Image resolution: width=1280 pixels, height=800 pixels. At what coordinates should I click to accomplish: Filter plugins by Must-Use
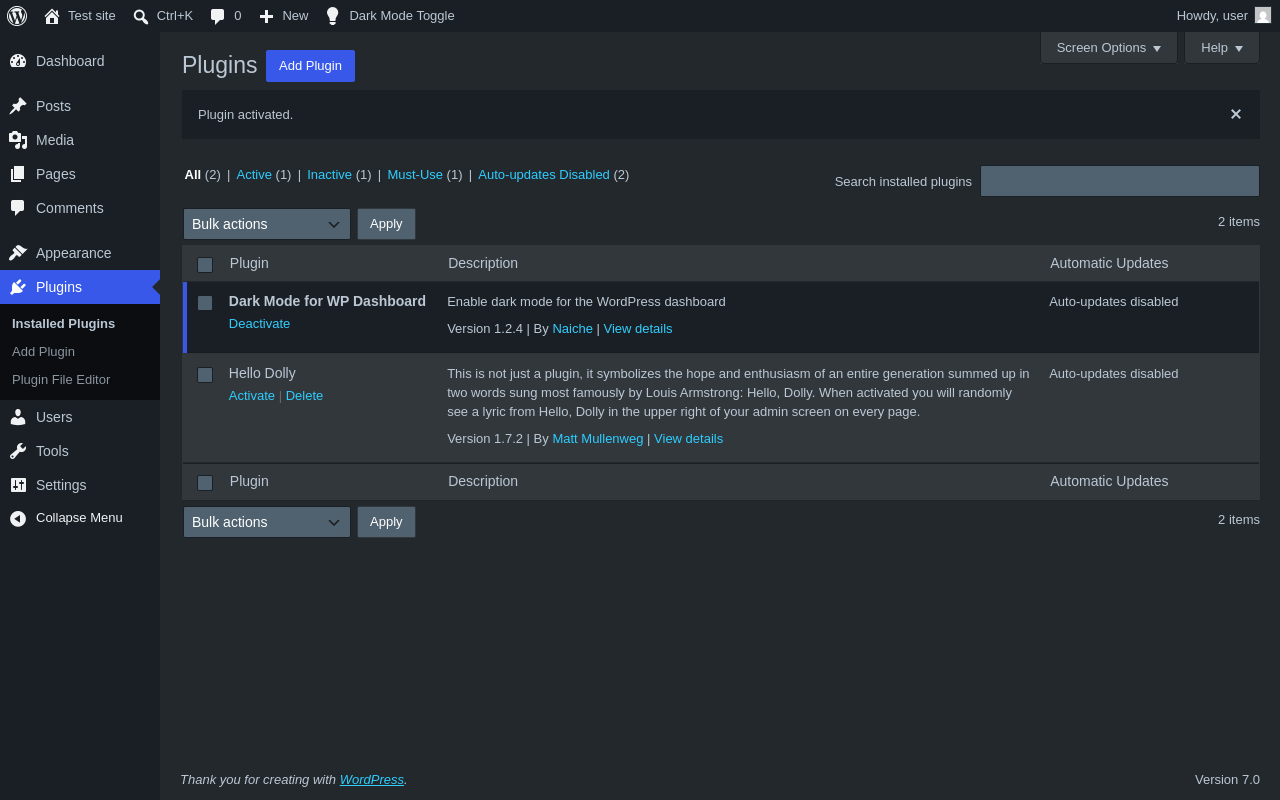click(415, 174)
